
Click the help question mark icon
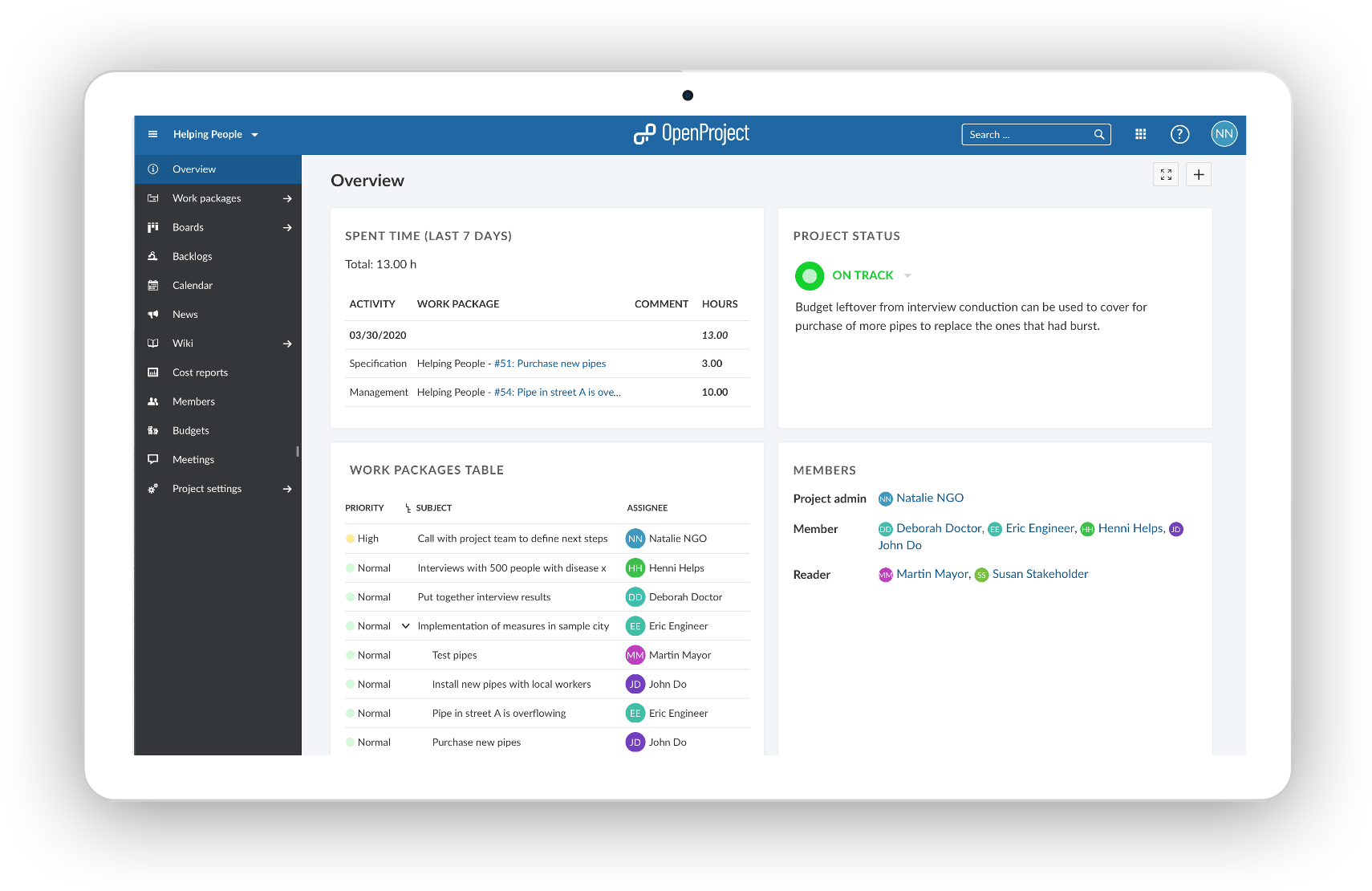tap(1179, 135)
